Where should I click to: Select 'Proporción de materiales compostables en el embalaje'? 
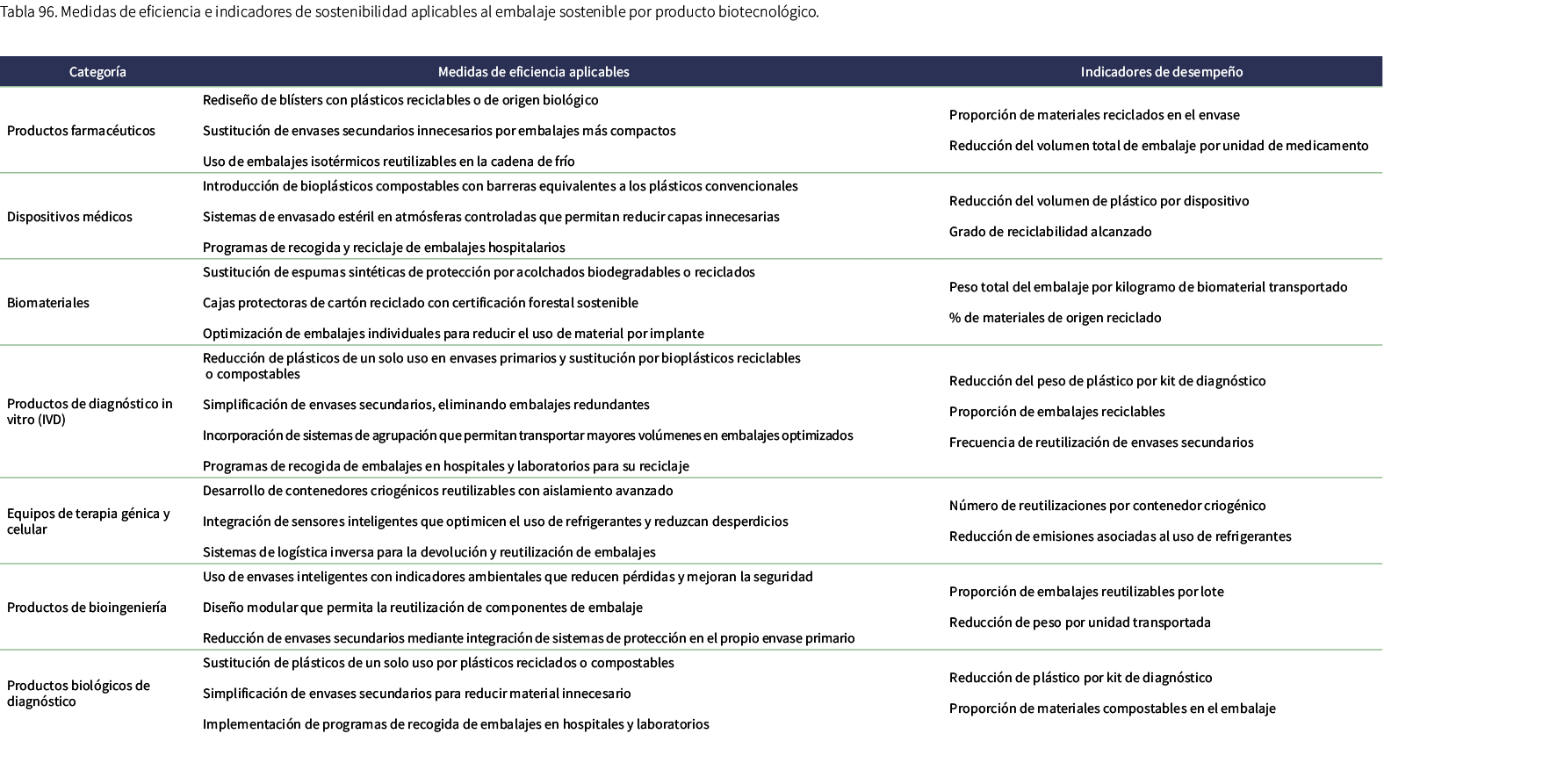(x=1112, y=708)
